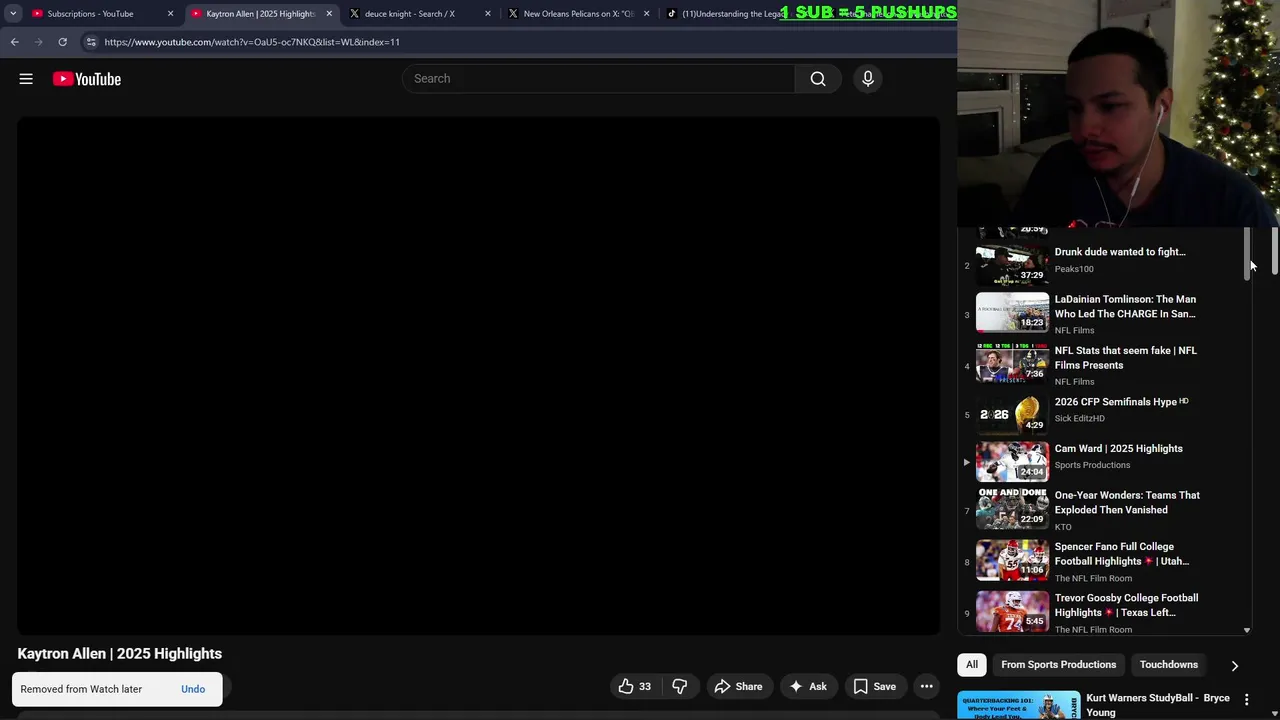Undo removal from Watch later
This screenshot has width=1280, height=720.
193,689
